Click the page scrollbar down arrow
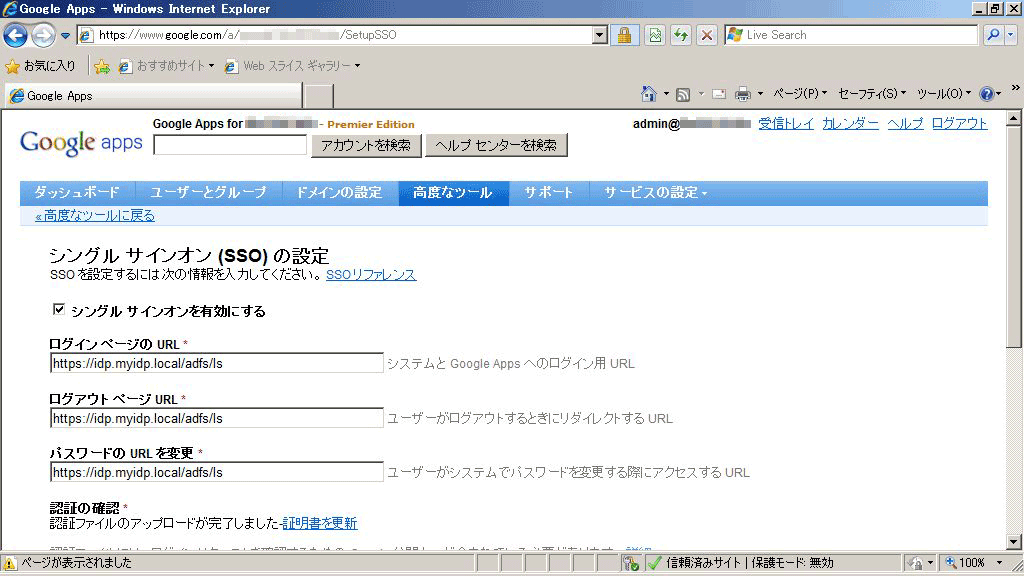1024x576 pixels. [x=1014, y=542]
